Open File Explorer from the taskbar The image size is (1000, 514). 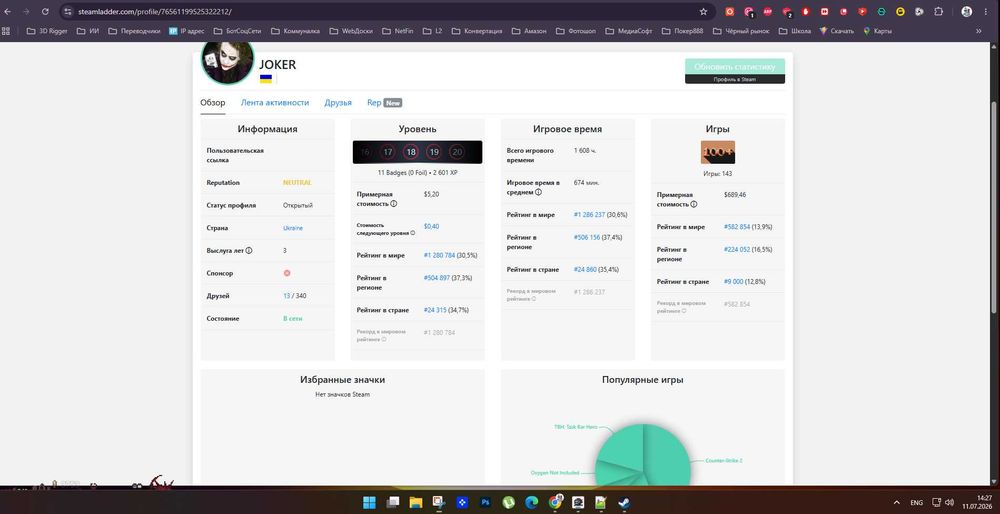416,503
